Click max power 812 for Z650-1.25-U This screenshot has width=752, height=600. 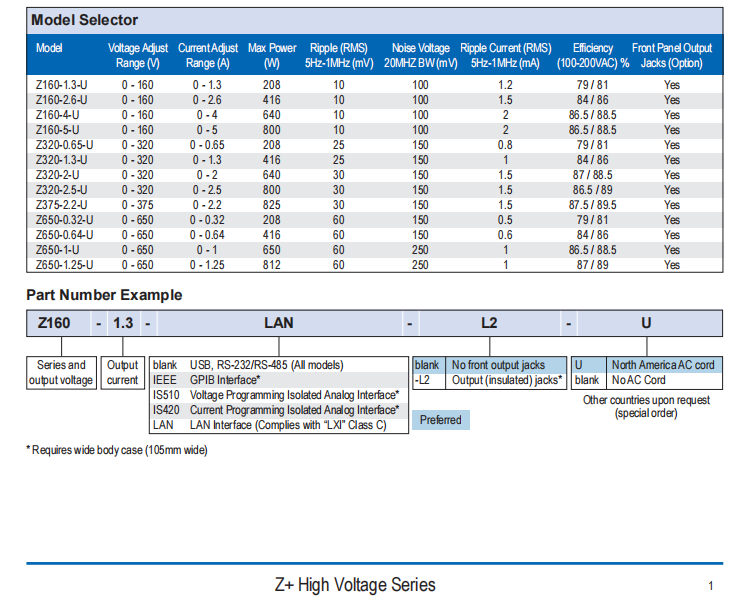271,265
